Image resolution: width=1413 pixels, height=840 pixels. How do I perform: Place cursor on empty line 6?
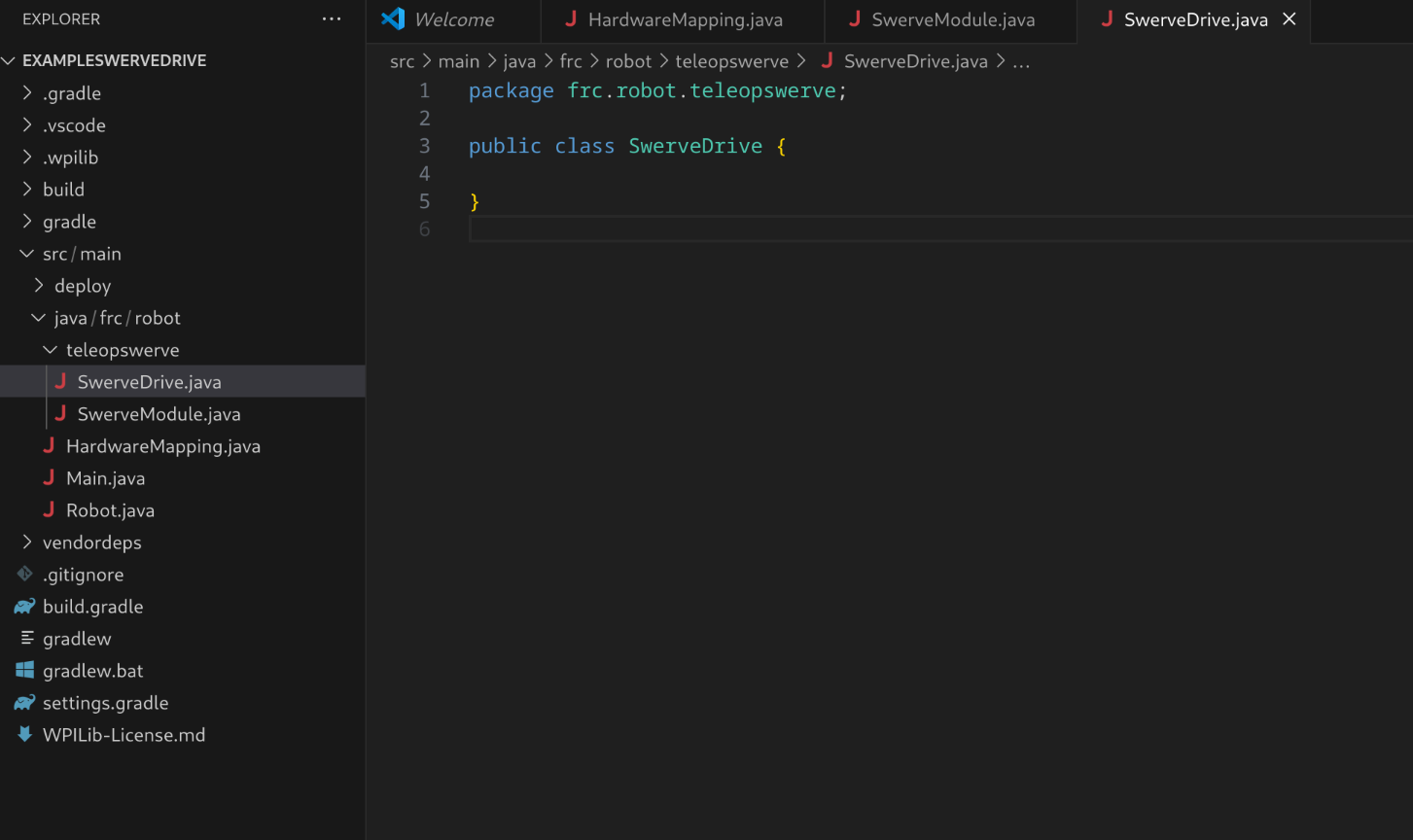[x=939, y=229]
